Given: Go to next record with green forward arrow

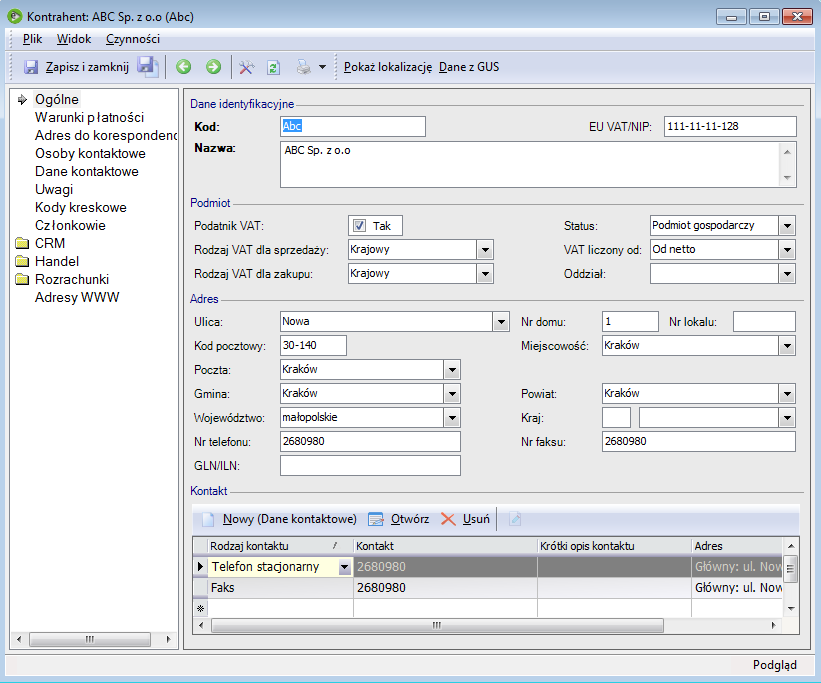Looking at the screenshot, I should click(213, 67).
